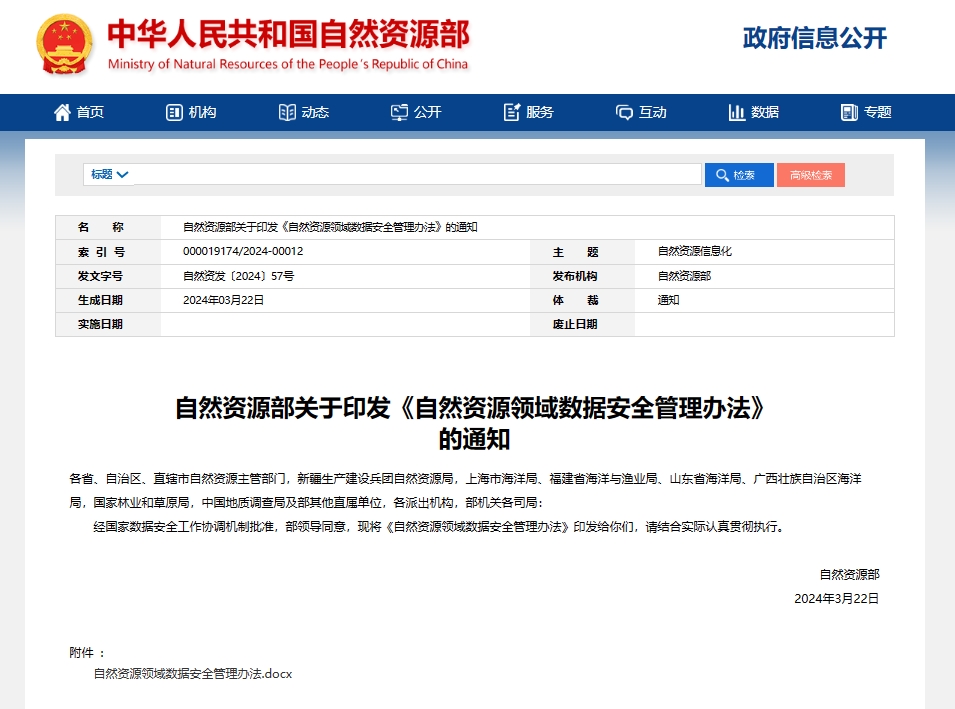Screen dimensions: 955x709
Task: Select the 互动 navigation menu item
Action: (x=653, y=112)
